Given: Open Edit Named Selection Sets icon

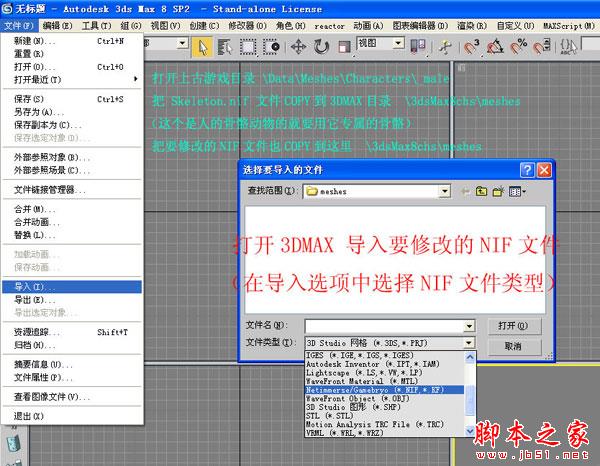Looking at the screenshot, I should pyautogui.click(x=568, y=47).
